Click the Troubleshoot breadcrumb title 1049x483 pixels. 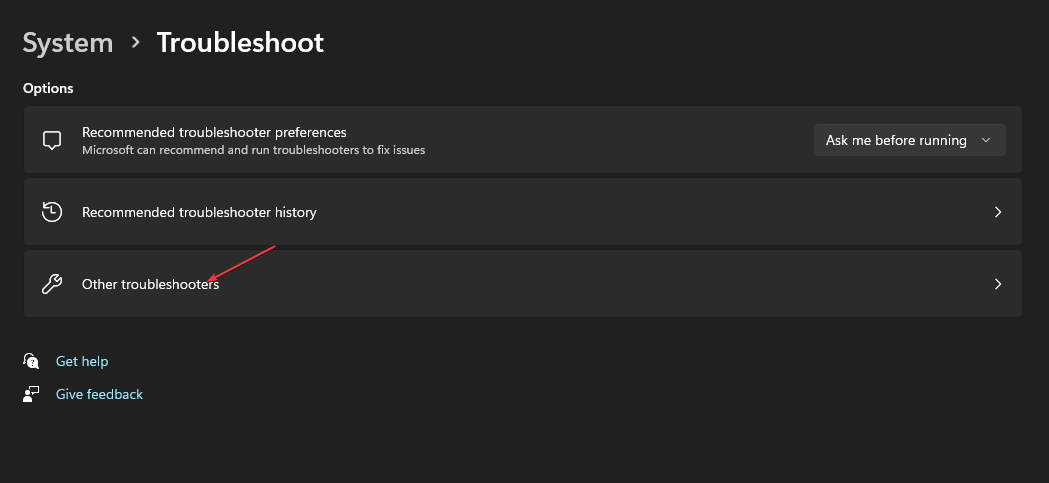pyautogui.click(x=240, y=43)
